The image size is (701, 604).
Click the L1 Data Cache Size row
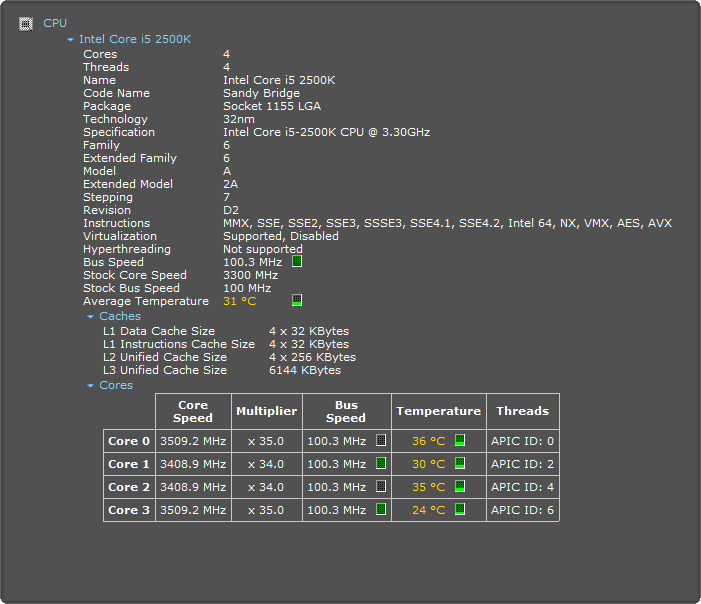[226, 331]
